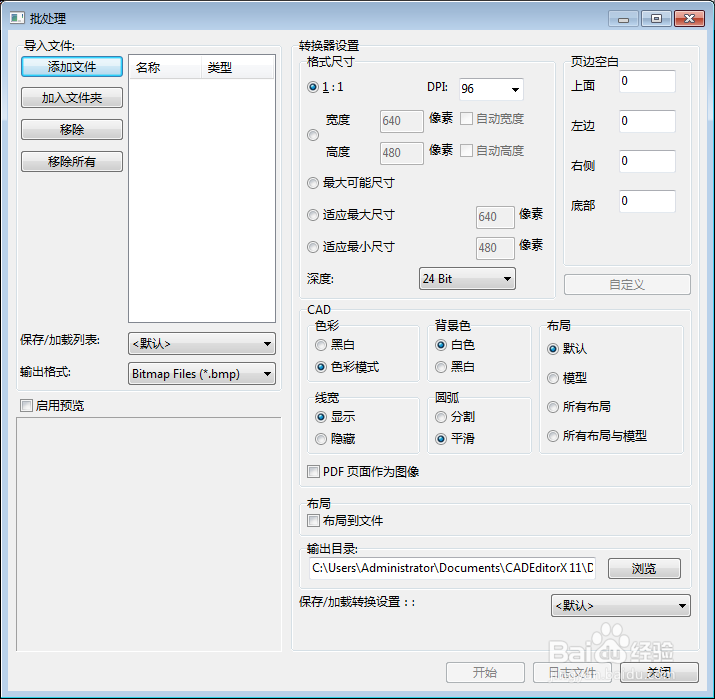Click the 上面 margin input field
Screen dimensions: 715x699
(647, 81)
